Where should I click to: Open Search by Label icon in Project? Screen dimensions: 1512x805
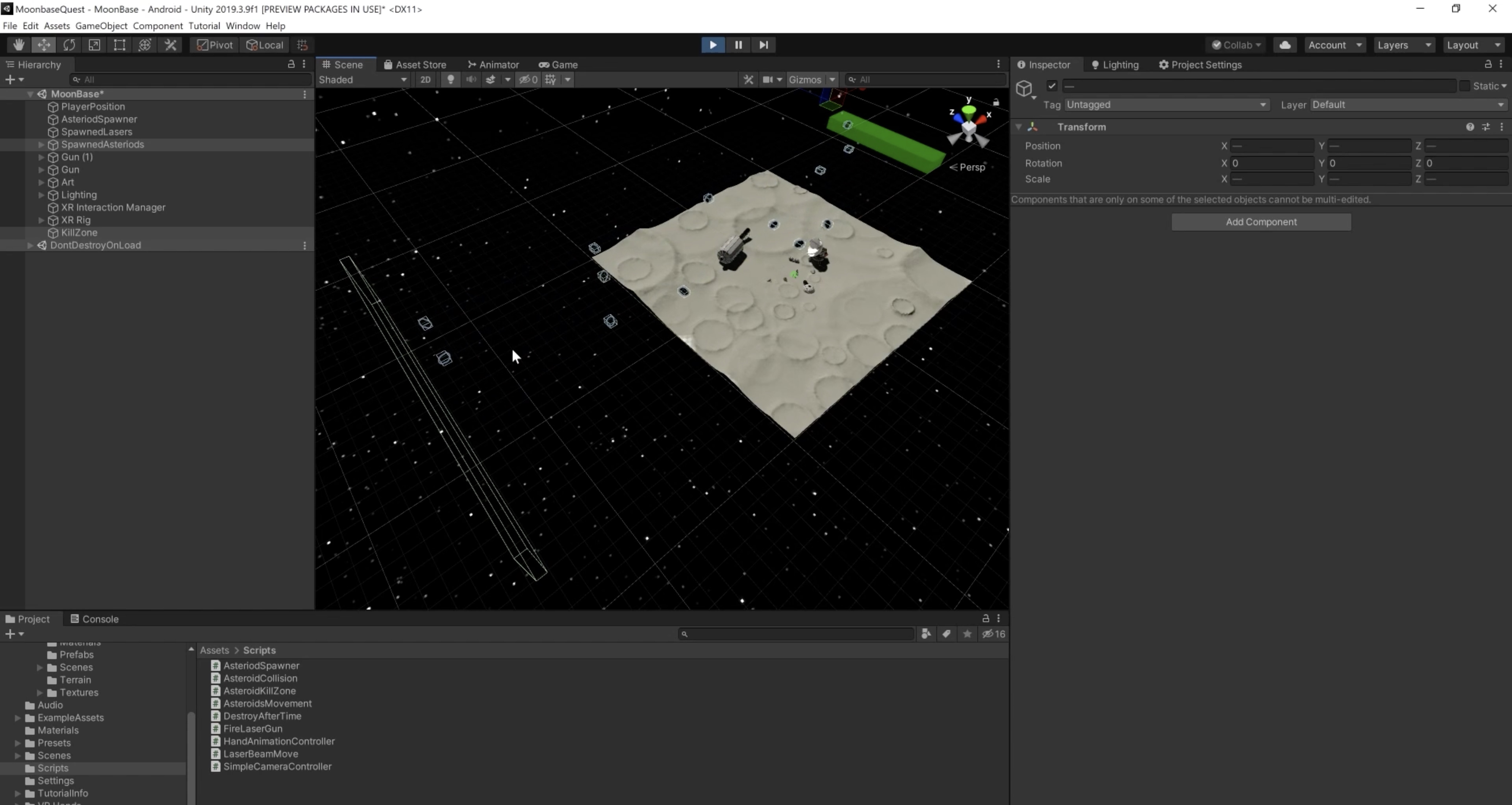coord(946,634)
